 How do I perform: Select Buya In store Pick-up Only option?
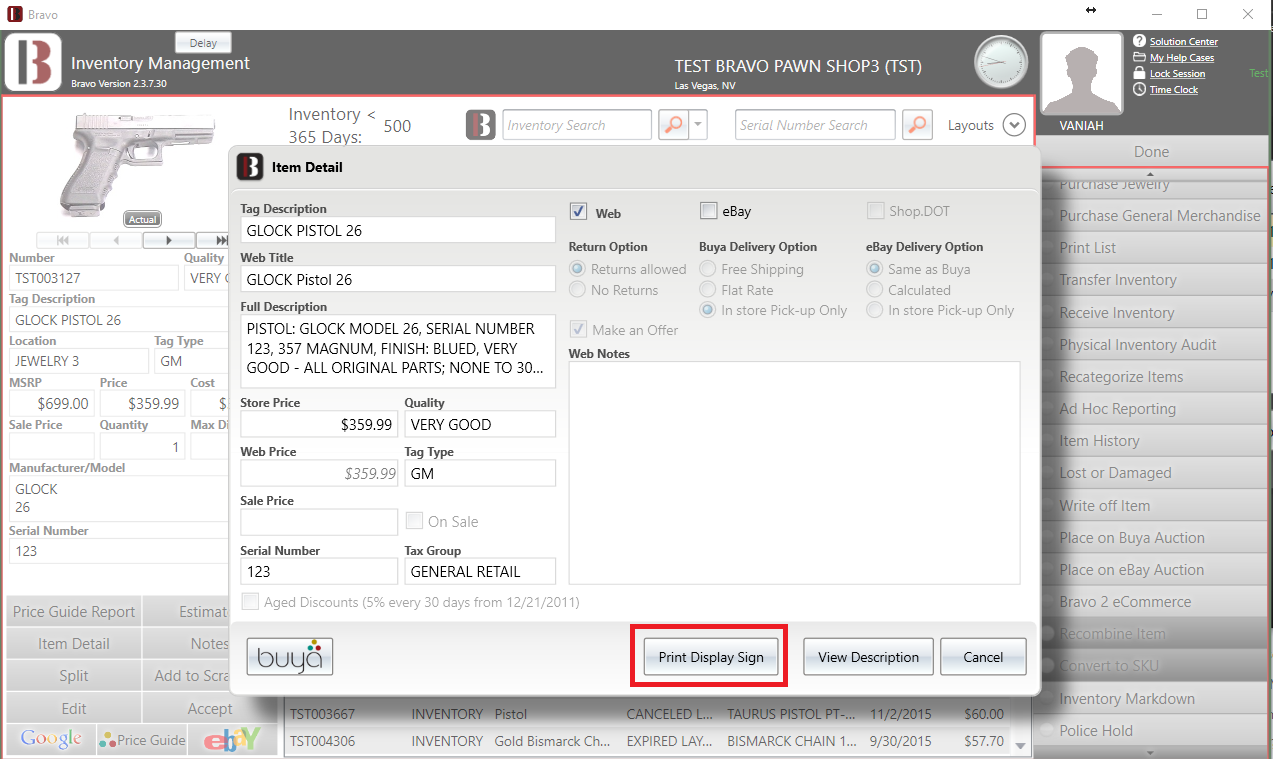(707, 310)
